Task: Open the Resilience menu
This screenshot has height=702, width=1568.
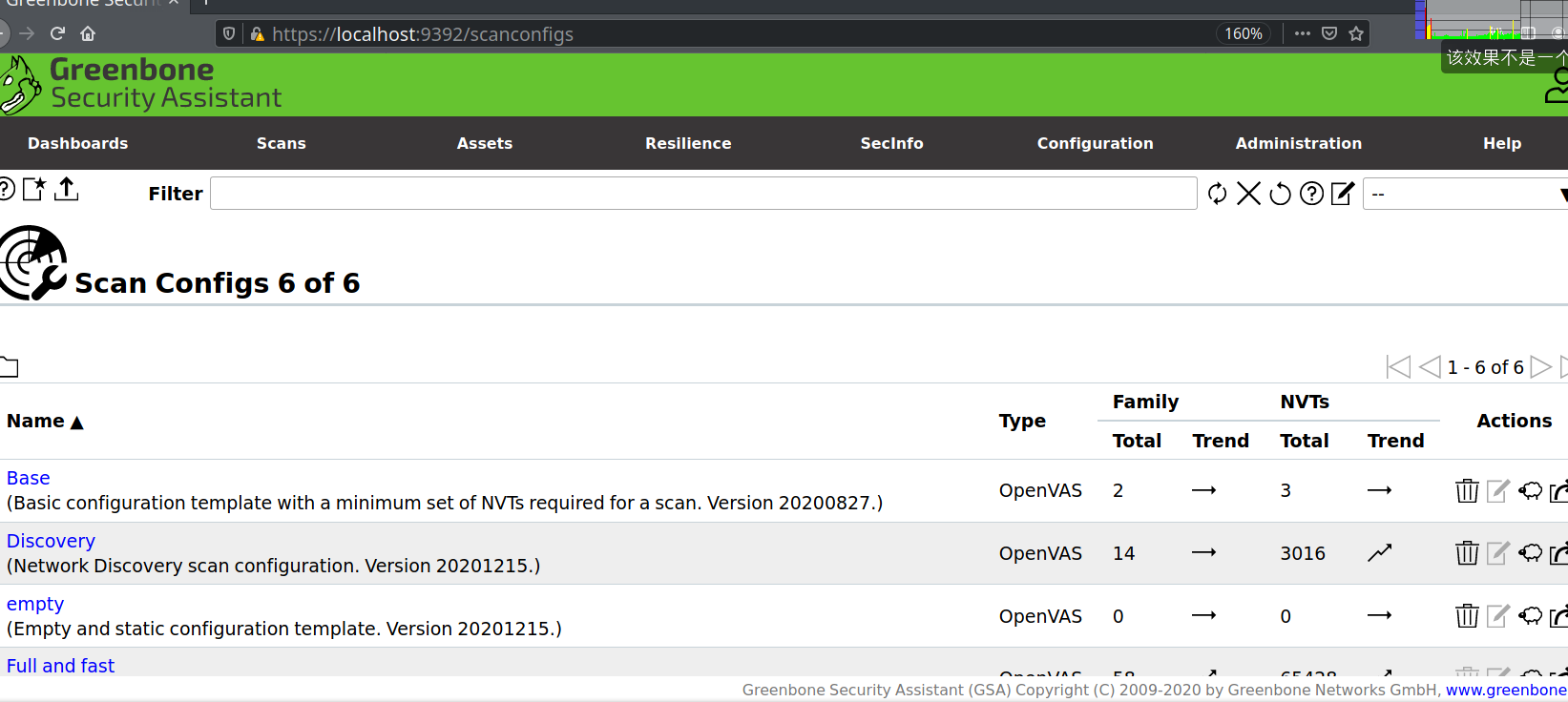Action: (x=688, y=143)
